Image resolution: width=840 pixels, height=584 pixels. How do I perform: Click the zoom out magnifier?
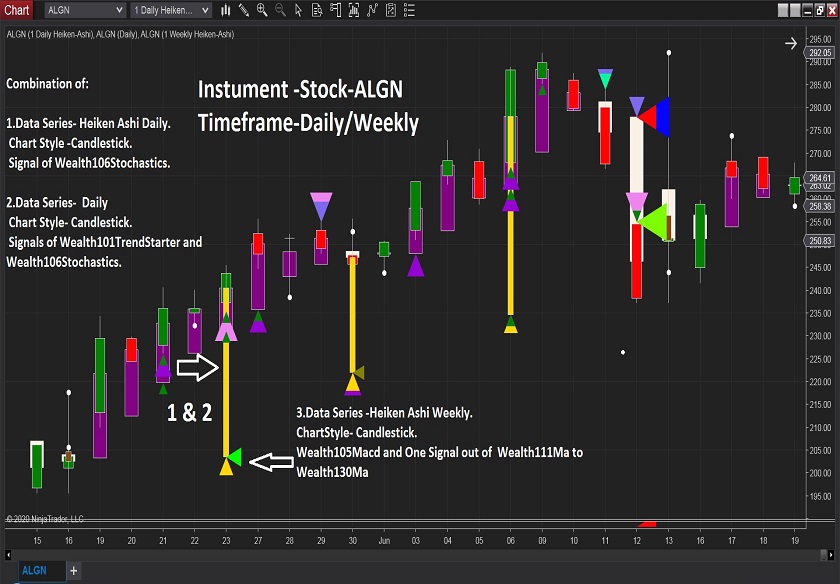tap(280, 10)
